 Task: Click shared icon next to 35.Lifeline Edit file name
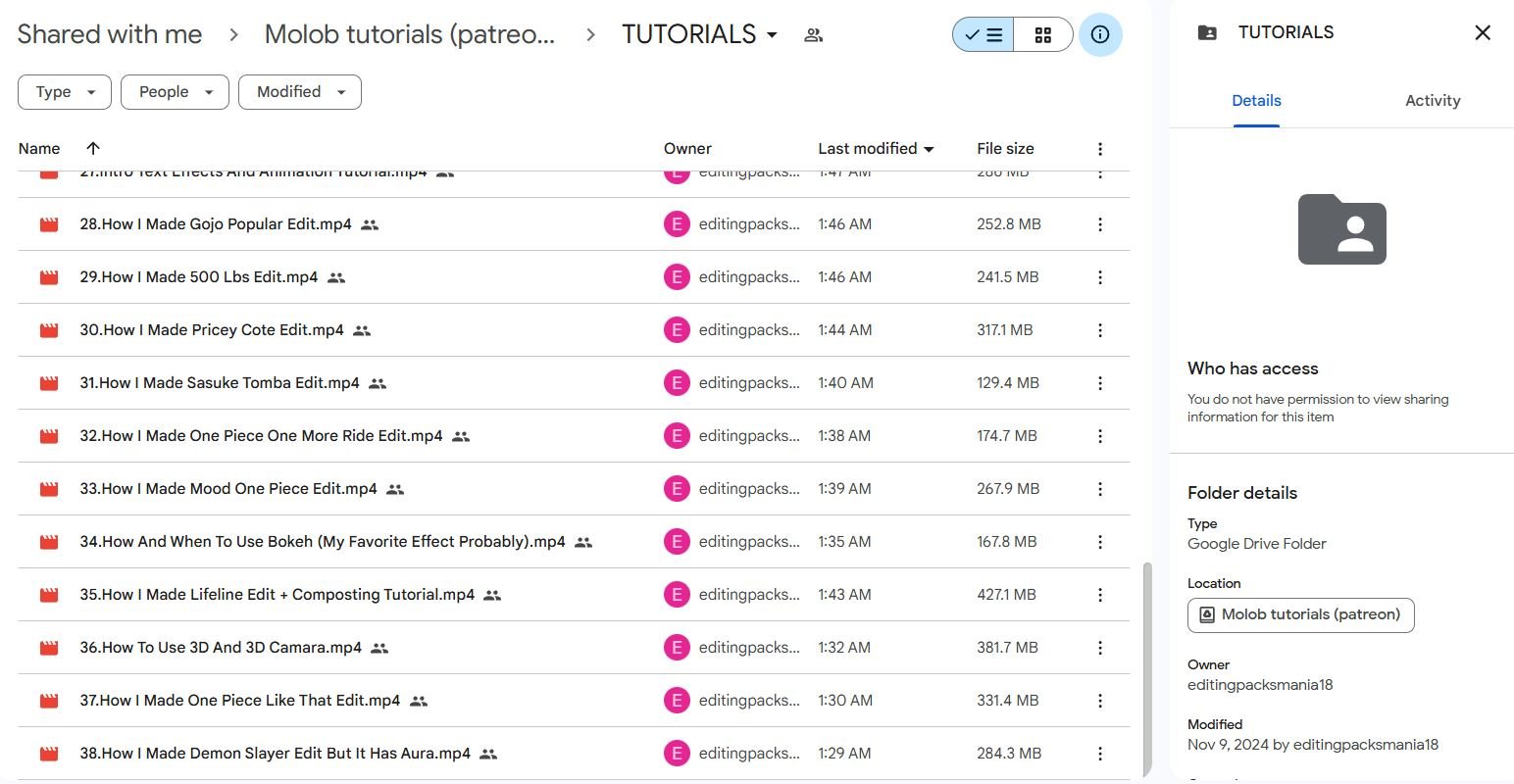[492, 595]
